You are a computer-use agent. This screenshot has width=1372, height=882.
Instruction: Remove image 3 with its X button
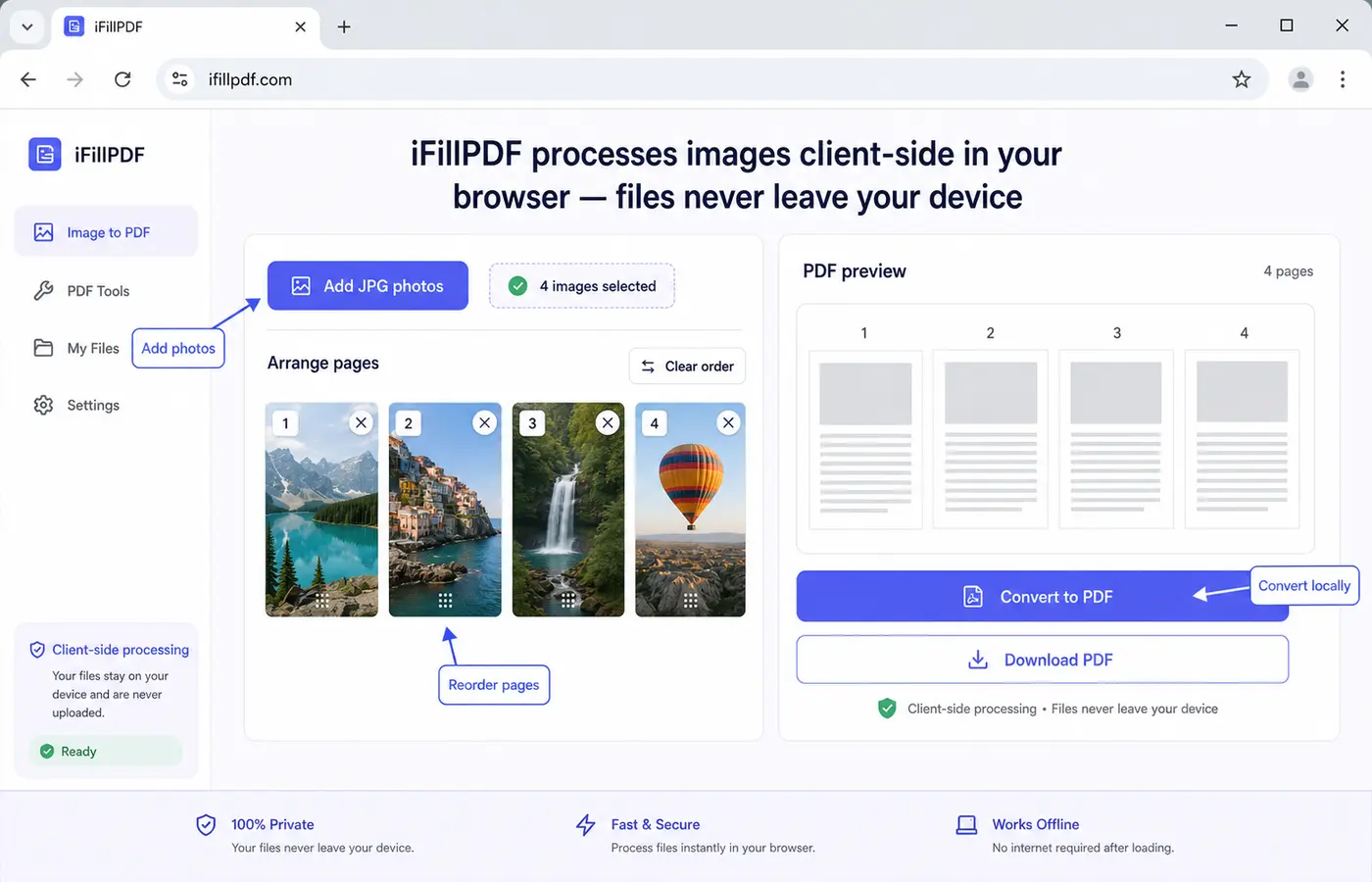click(x=609, y=422)
